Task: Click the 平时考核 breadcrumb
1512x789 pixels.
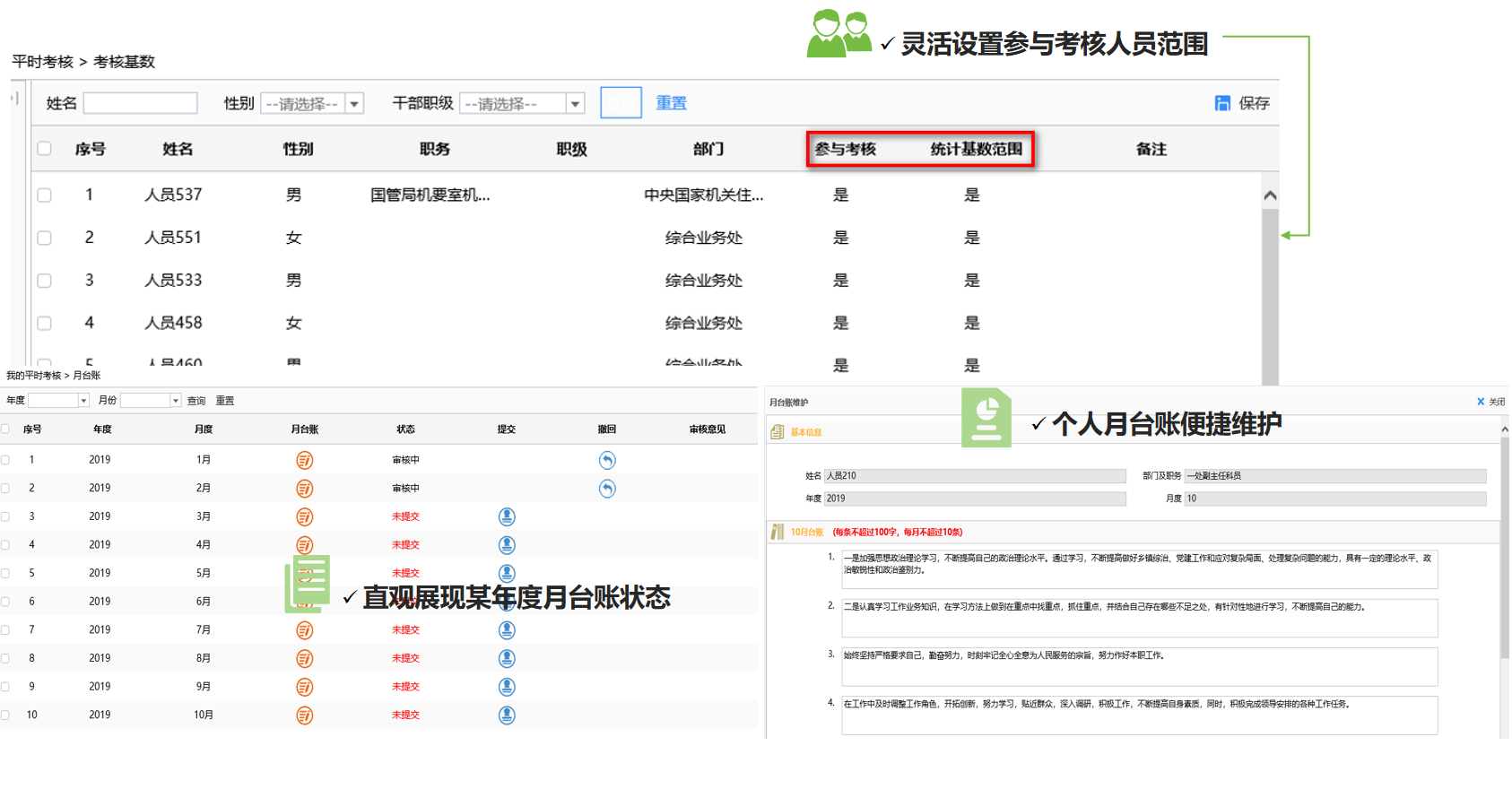Action: point(42,62)
